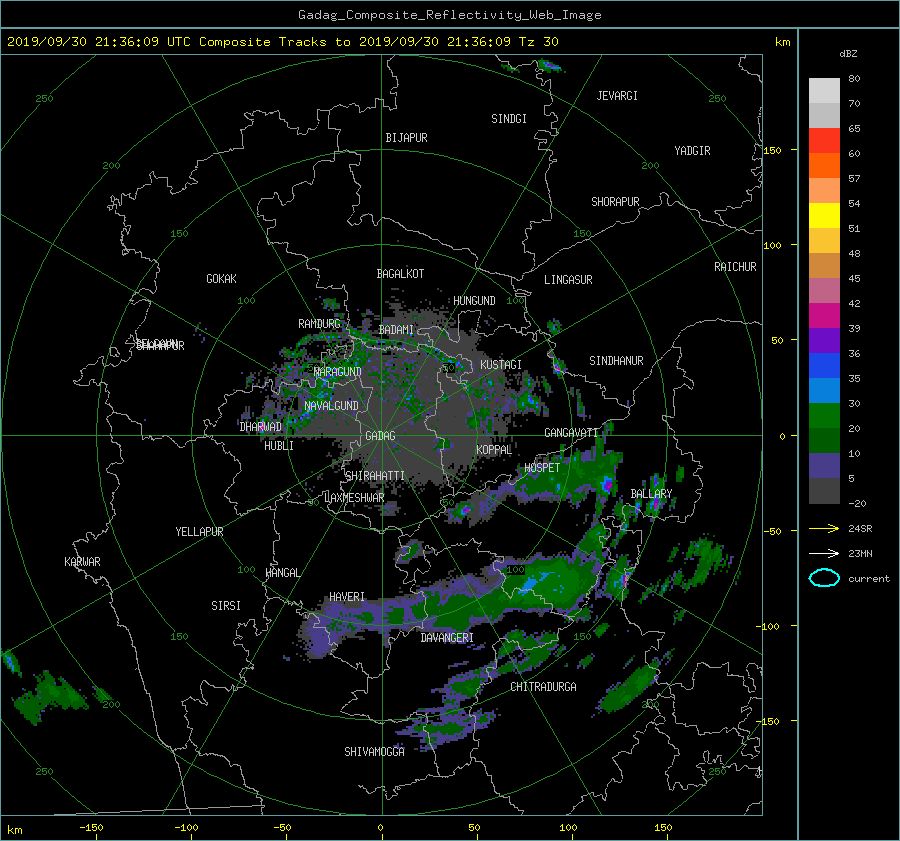
Task: Select the blue 36 dBZ color swatch
Action: 824,365
